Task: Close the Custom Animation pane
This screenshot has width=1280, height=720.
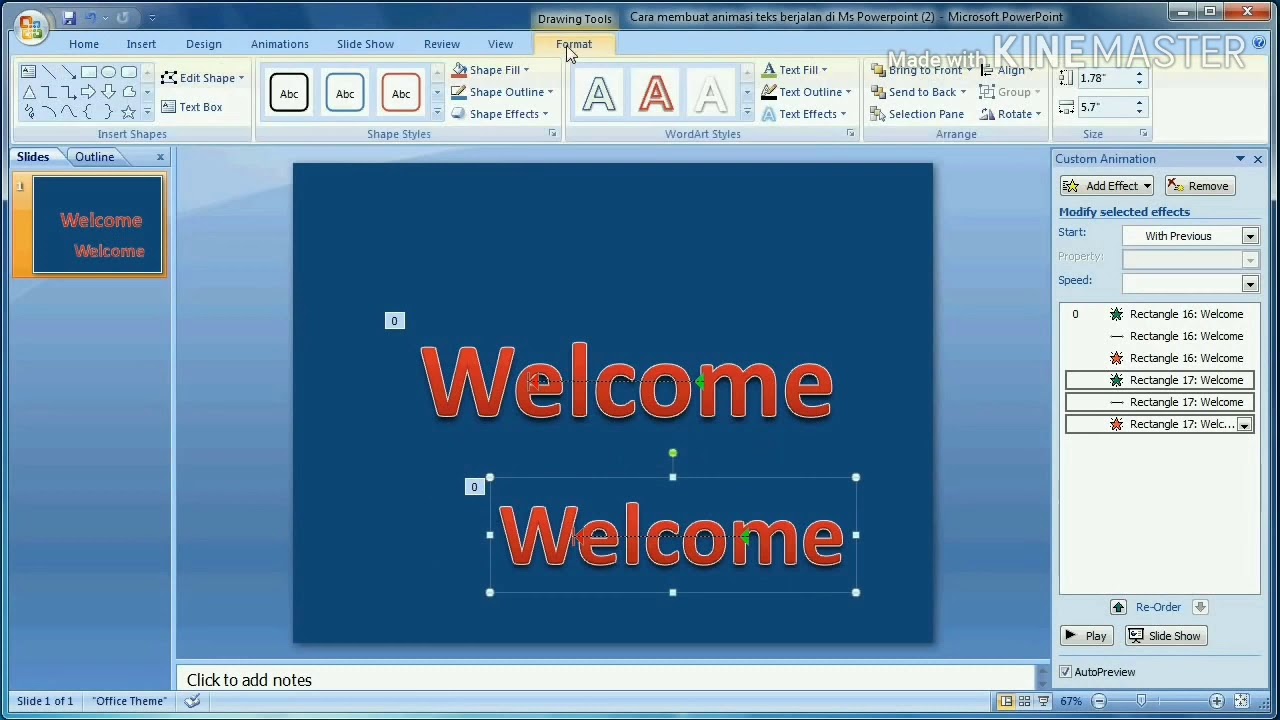Action: coord(1258,159)
